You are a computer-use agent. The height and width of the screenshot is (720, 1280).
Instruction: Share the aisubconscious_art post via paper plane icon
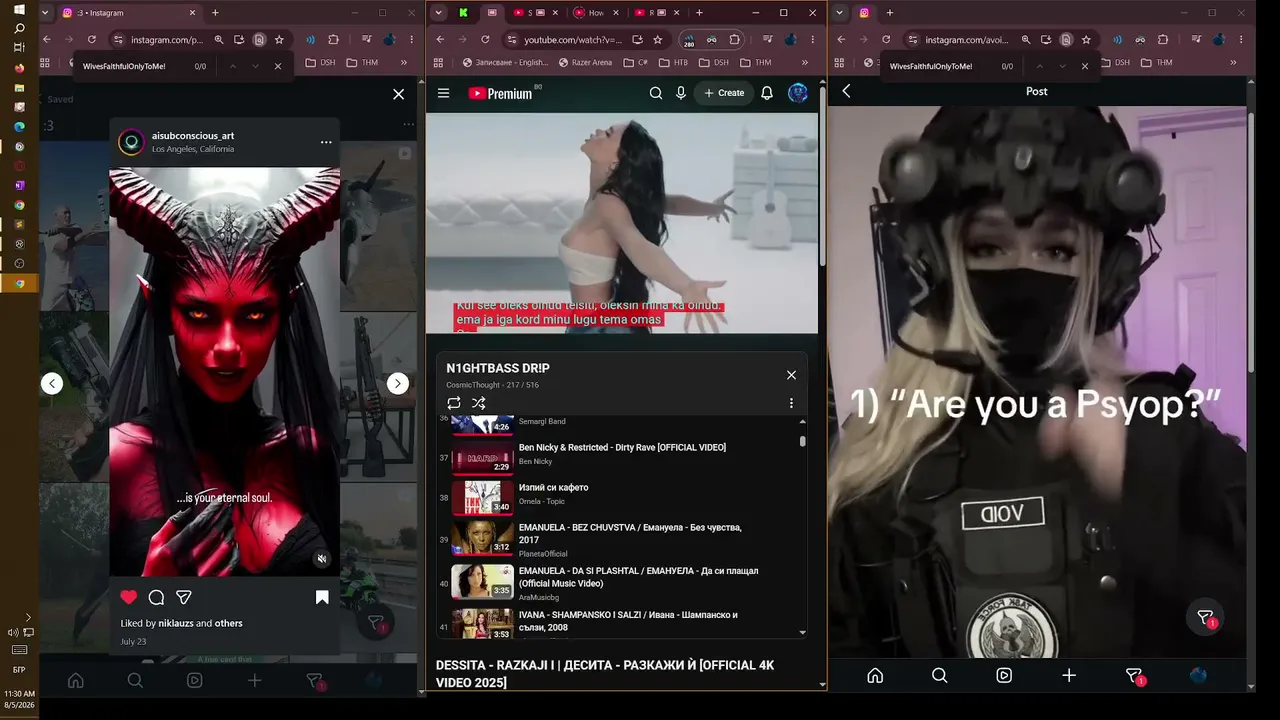184,597
